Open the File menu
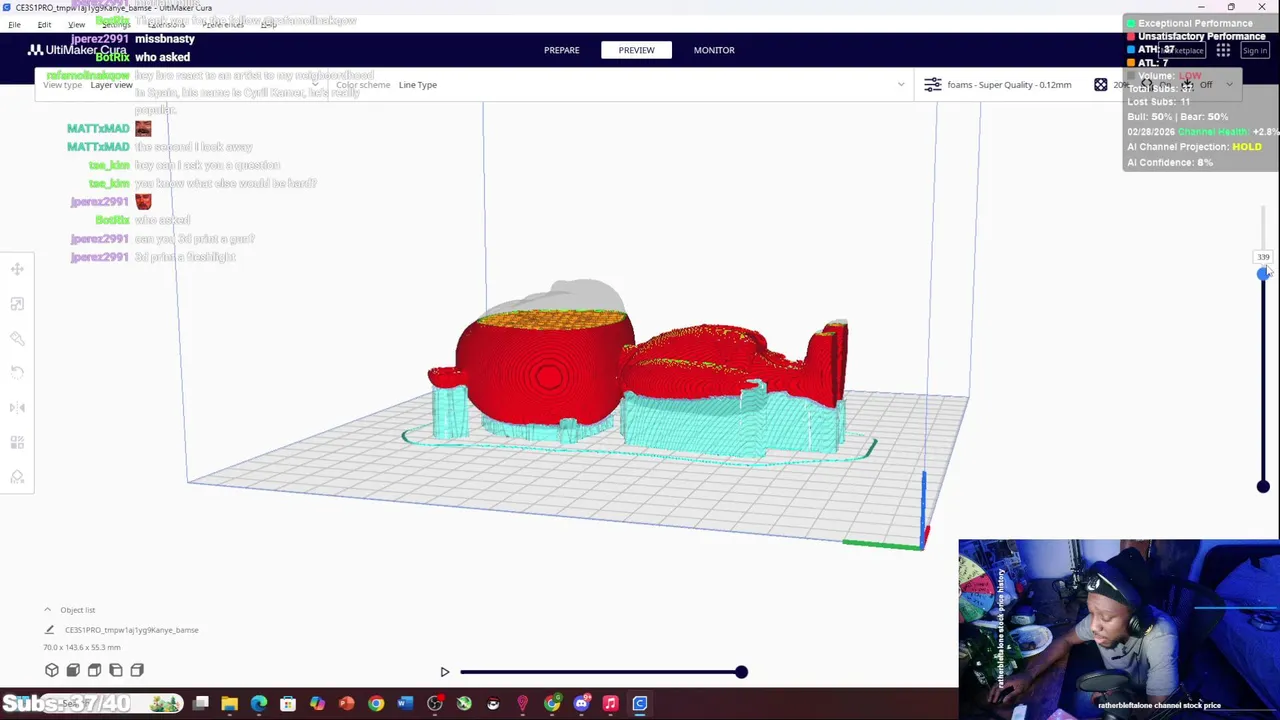Viewport: 1280px width, 720px height. [14, 24]
